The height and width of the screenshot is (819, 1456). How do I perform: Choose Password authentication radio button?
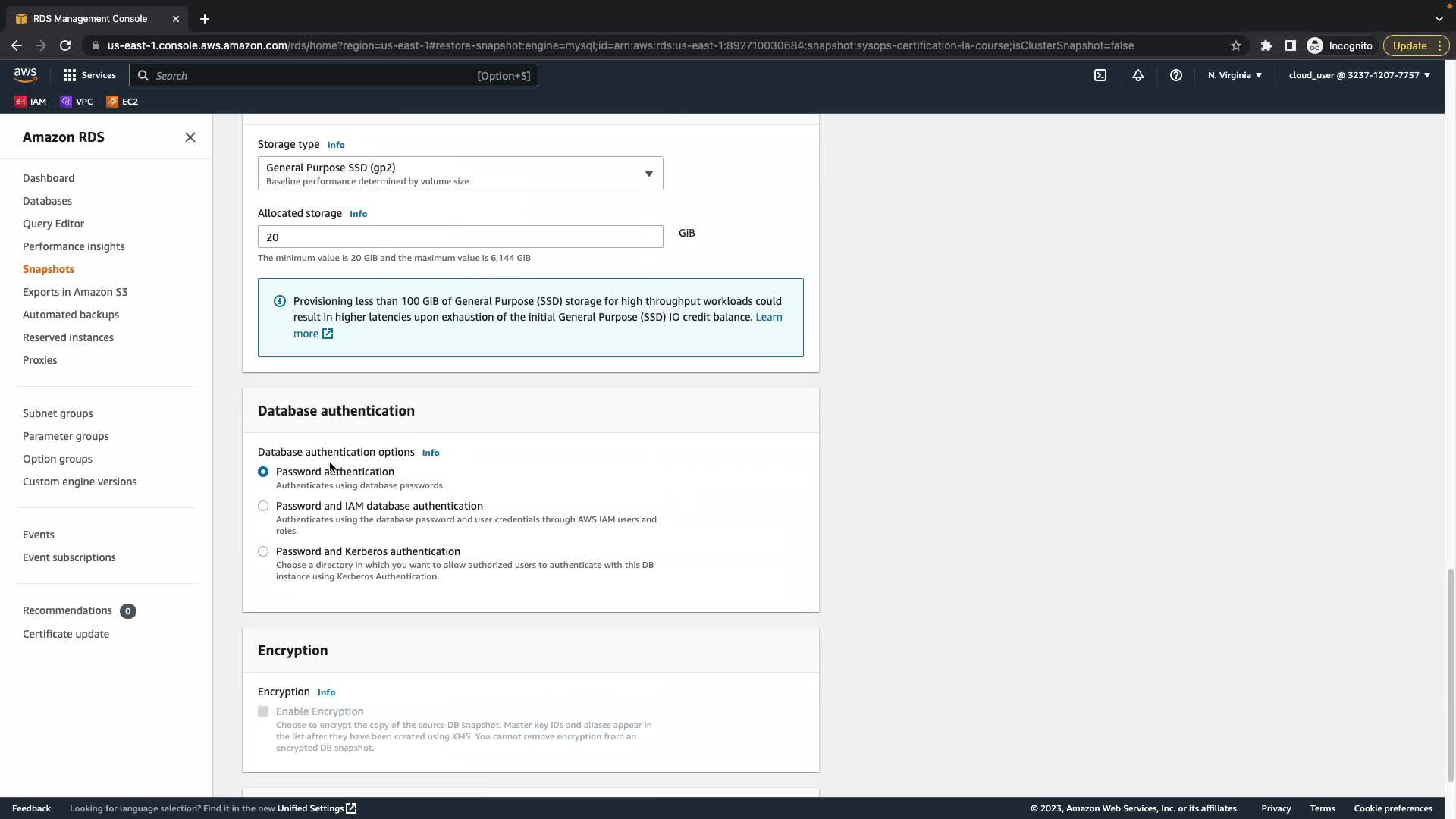tap(263, 472)
